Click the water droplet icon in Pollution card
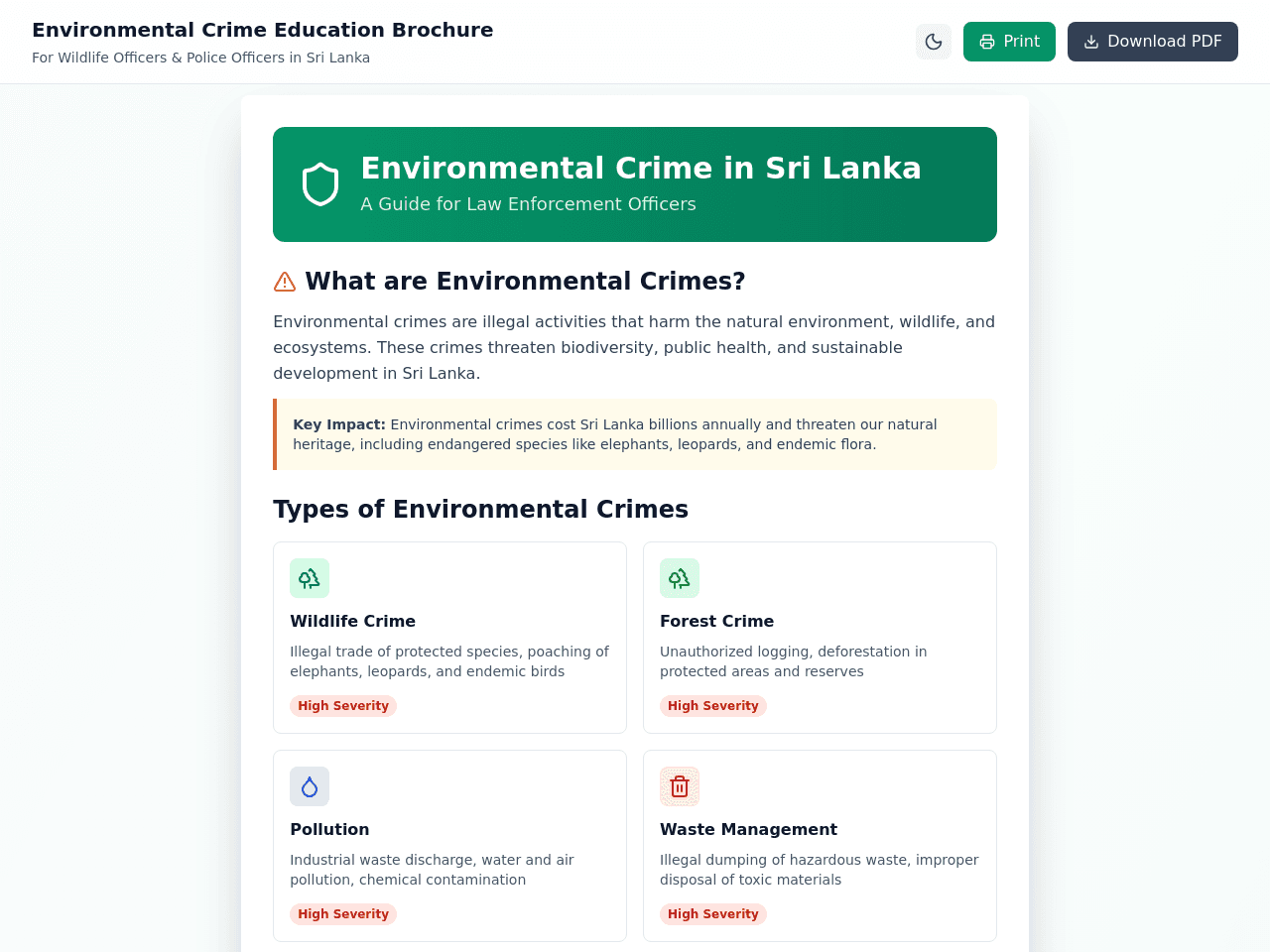The image size is (1270, 952). pos(310,786)
